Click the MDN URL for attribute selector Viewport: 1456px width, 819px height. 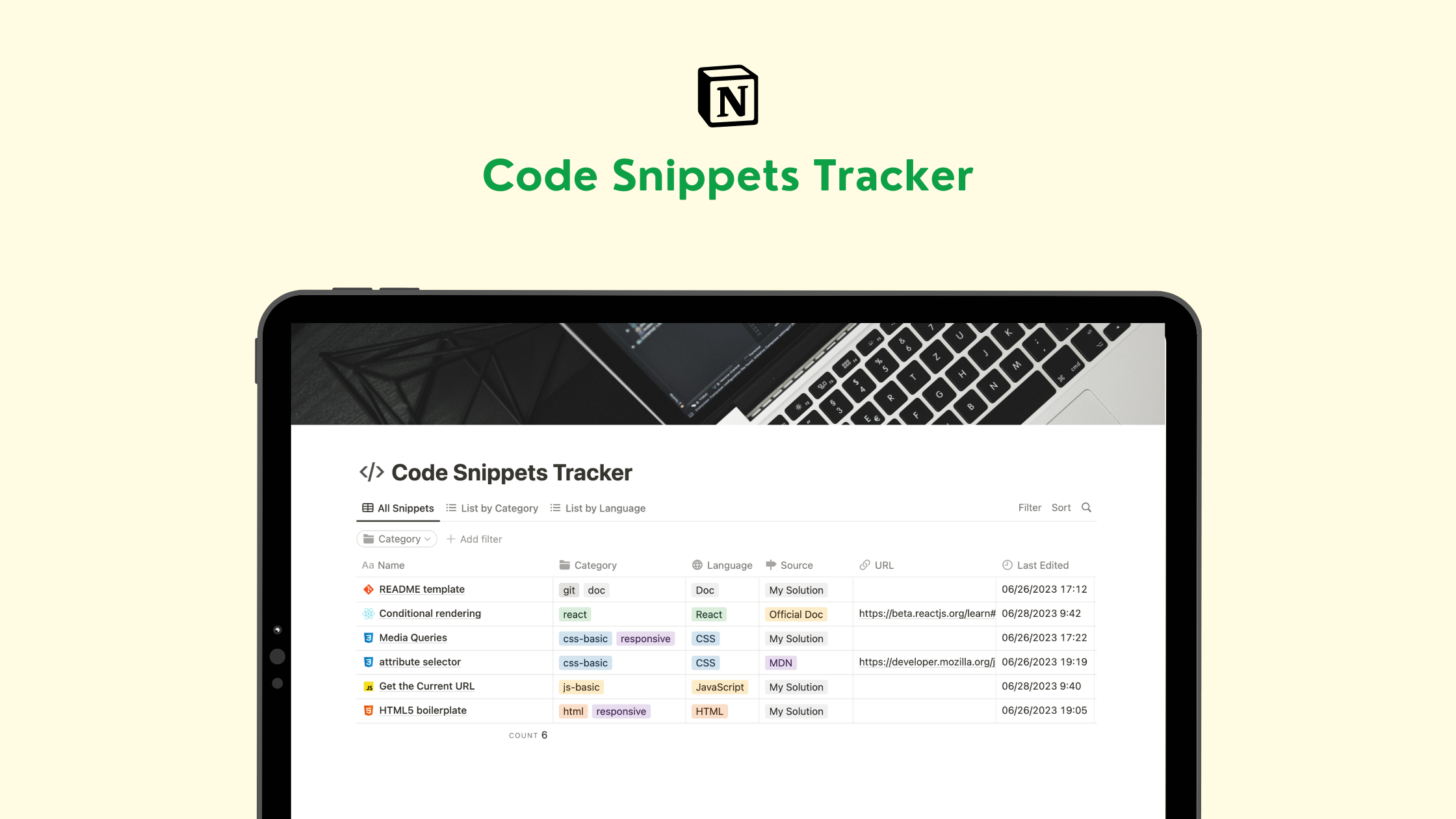click(x=927, y=662)
